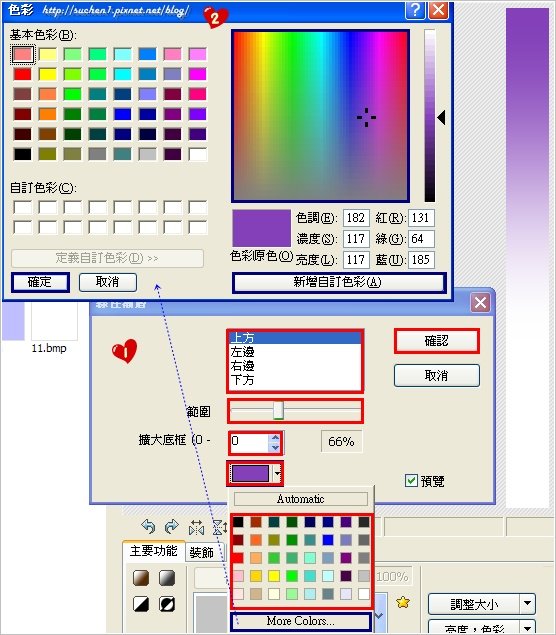
Task: Select the white basic color swatch
Action: [x=198, y=154]
